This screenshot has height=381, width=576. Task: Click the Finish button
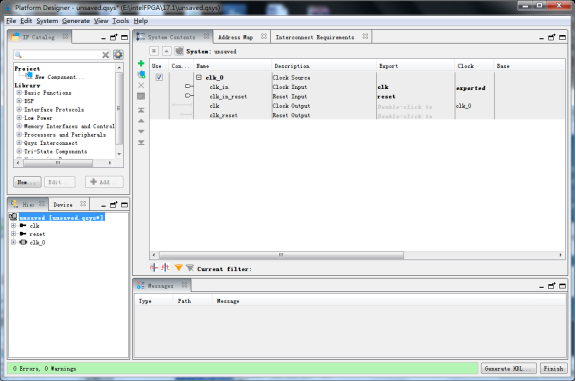coord(553,369)
